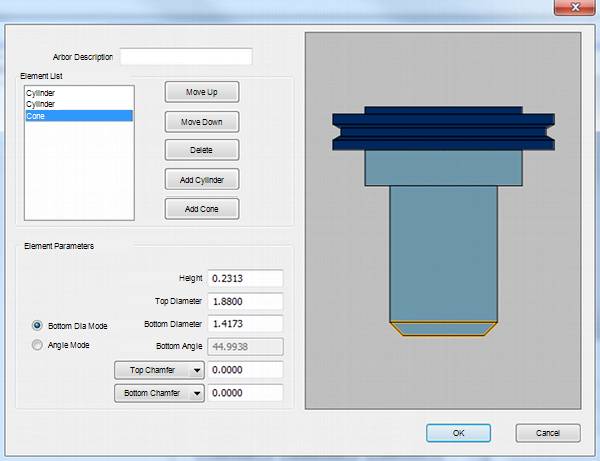Open the Top Chamfer dropdown arrow
This screenshot has width=600, height=461.
(197, 370)
